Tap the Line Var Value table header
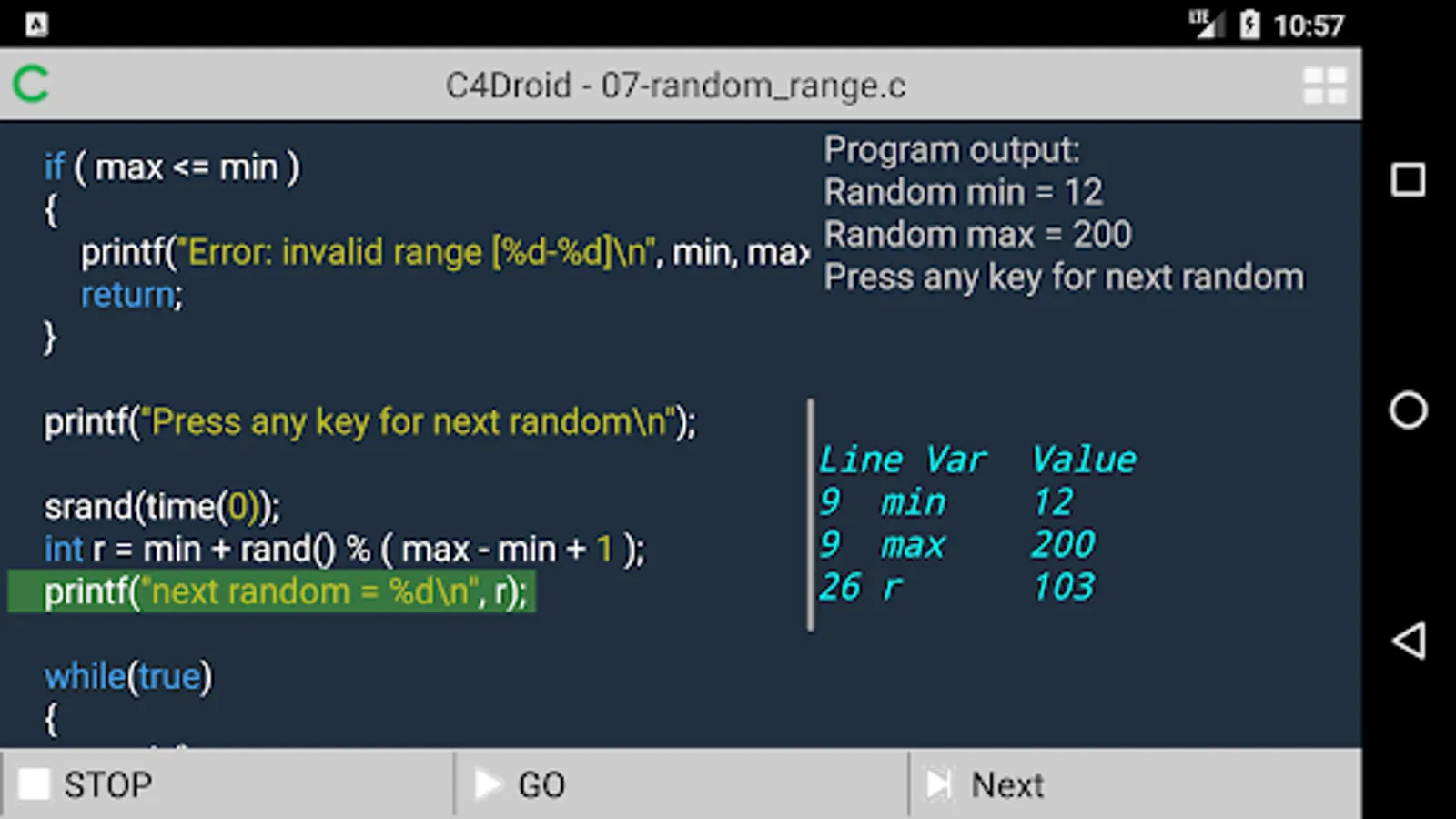1456x819 pixels. coord(977,460)
